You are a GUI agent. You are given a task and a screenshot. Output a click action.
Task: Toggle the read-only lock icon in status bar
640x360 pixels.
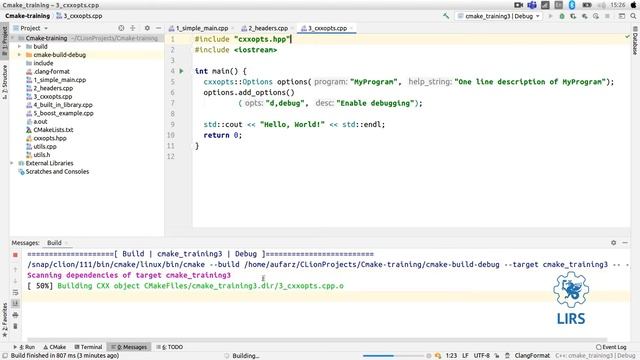tap(497, 356)
